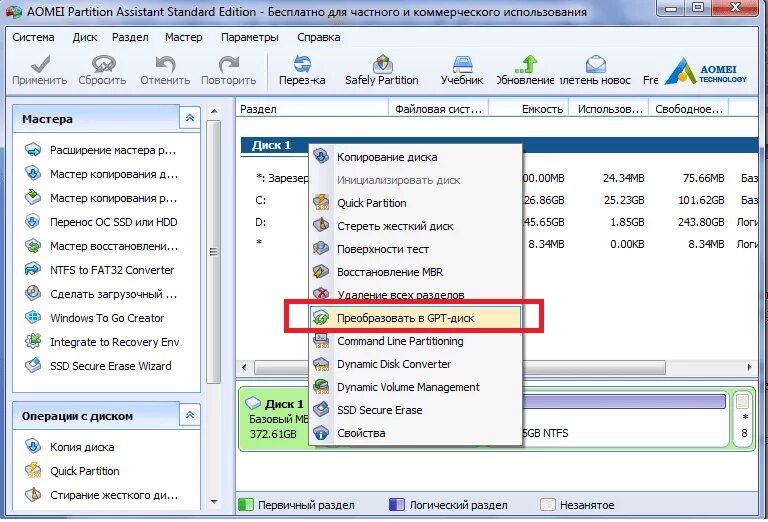Click the AOMEI Technology logo

(x=706, y=72)
